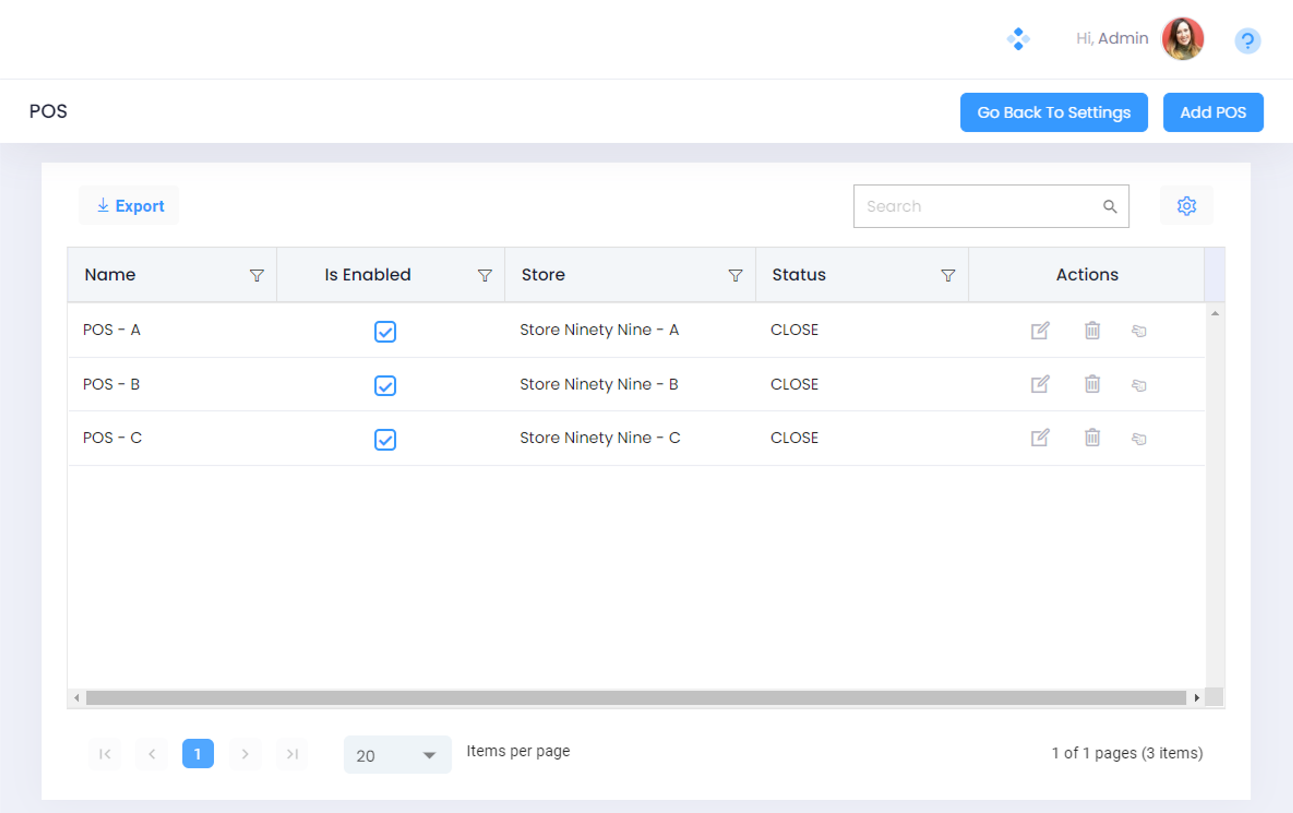This screenshot has width=1293, height=813.
Task: Click the trash icon for POS - C
Action: (x=1092, y=438)
